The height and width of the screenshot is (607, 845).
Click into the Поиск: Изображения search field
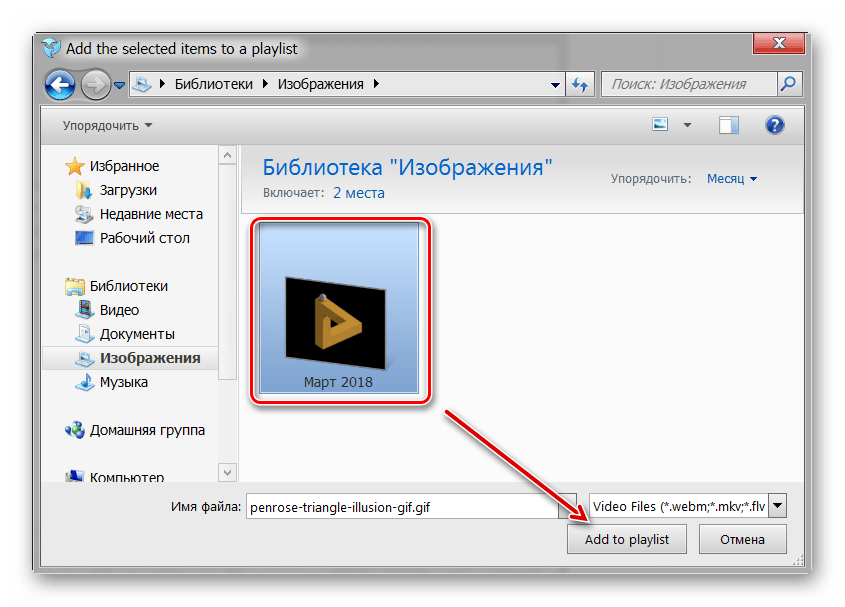(689, 84)
